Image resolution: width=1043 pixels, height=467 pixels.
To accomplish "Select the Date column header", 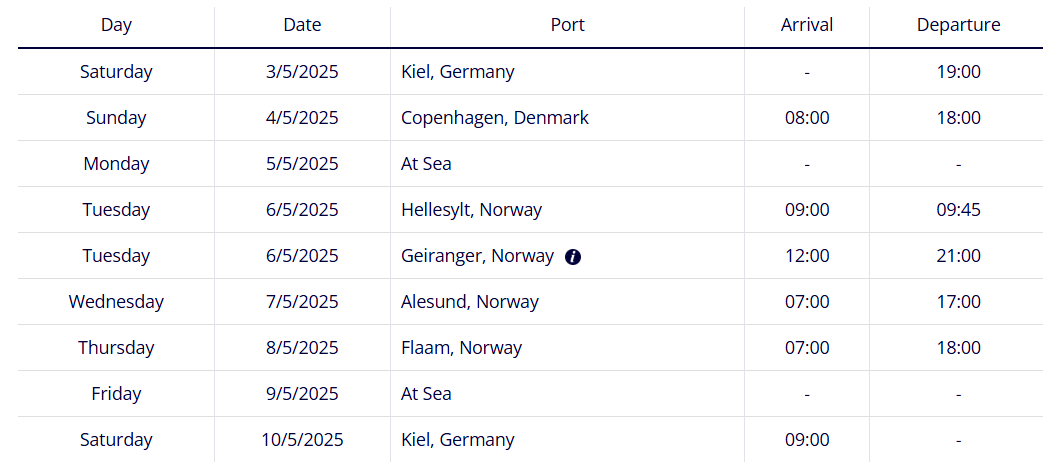I will coord(302,25).
